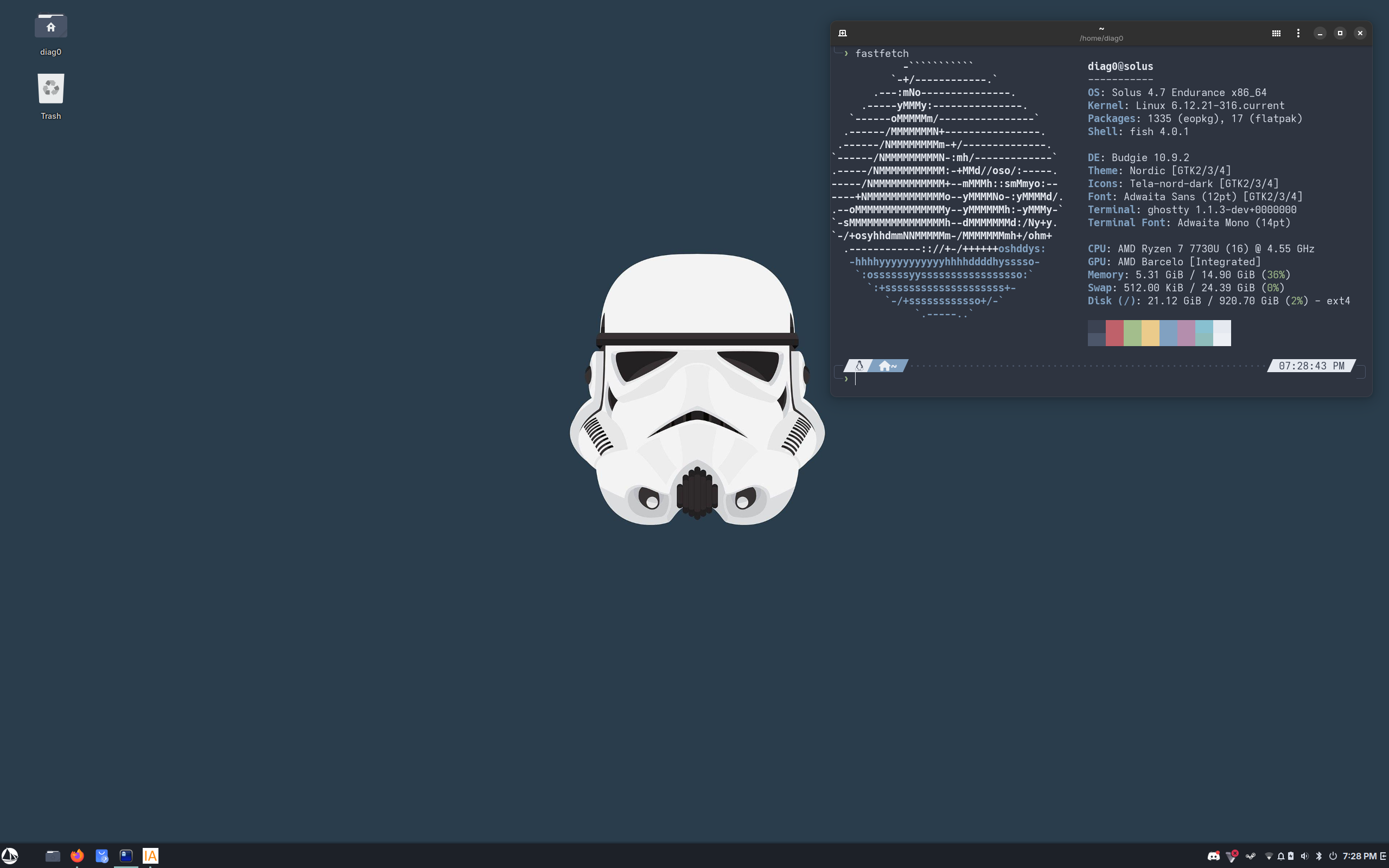Launch Firefox from the taskbar
The image size is (1389, 868).
tap(77, 856)
